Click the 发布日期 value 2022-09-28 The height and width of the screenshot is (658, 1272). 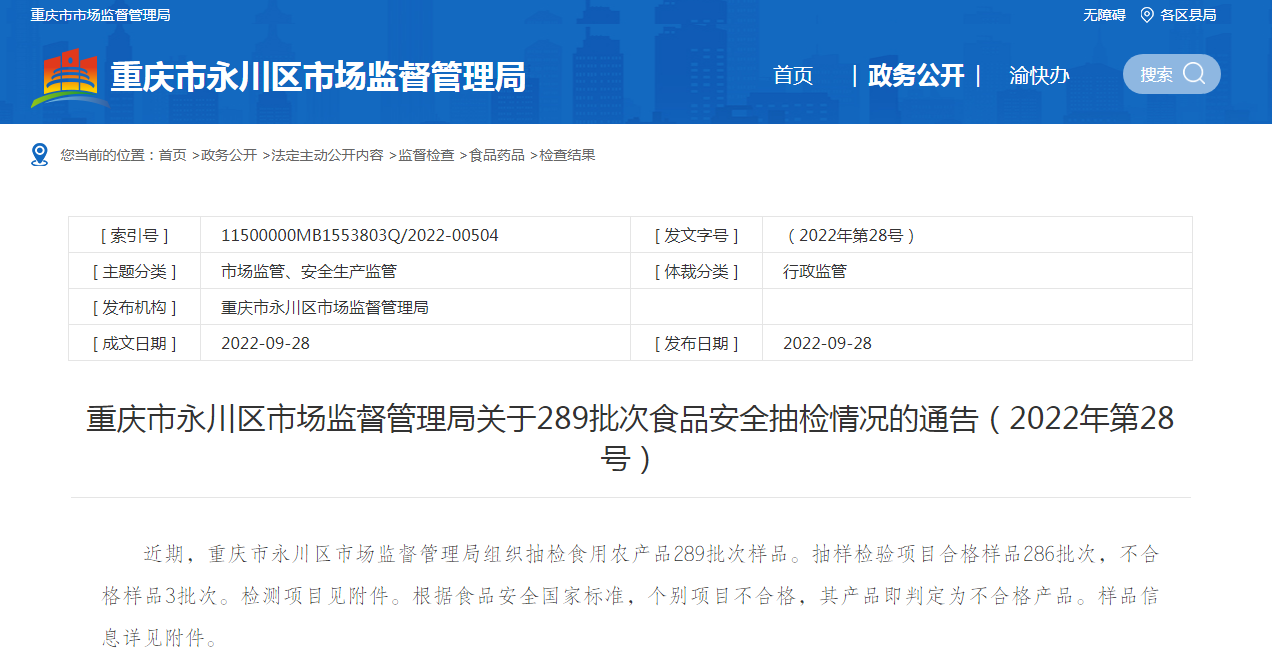(828, 344)
